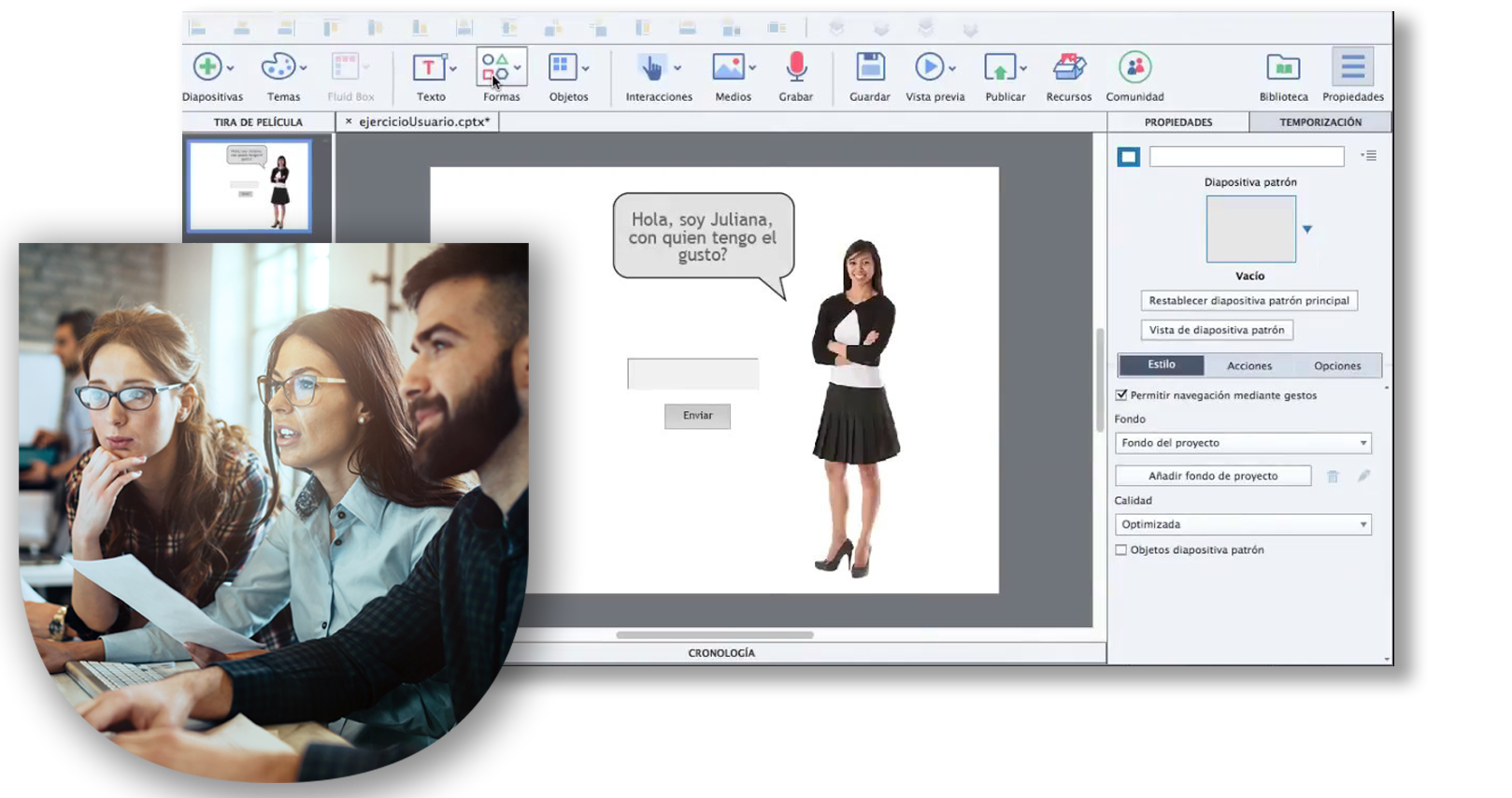Image resolution: width=1512 pixels, height=798 pixels.
Task: Switch to the PROPIEDADES tab
Action: coord(1178,122)
